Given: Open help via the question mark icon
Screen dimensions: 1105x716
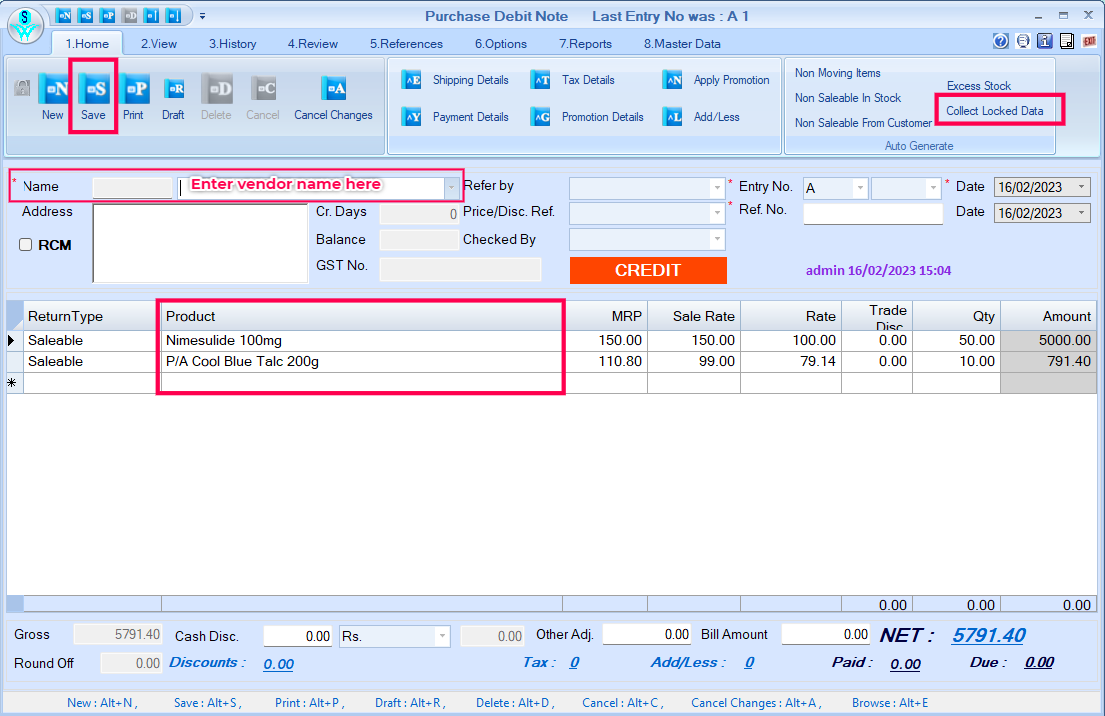Looking at the screenshot, I should [1001, 41].
